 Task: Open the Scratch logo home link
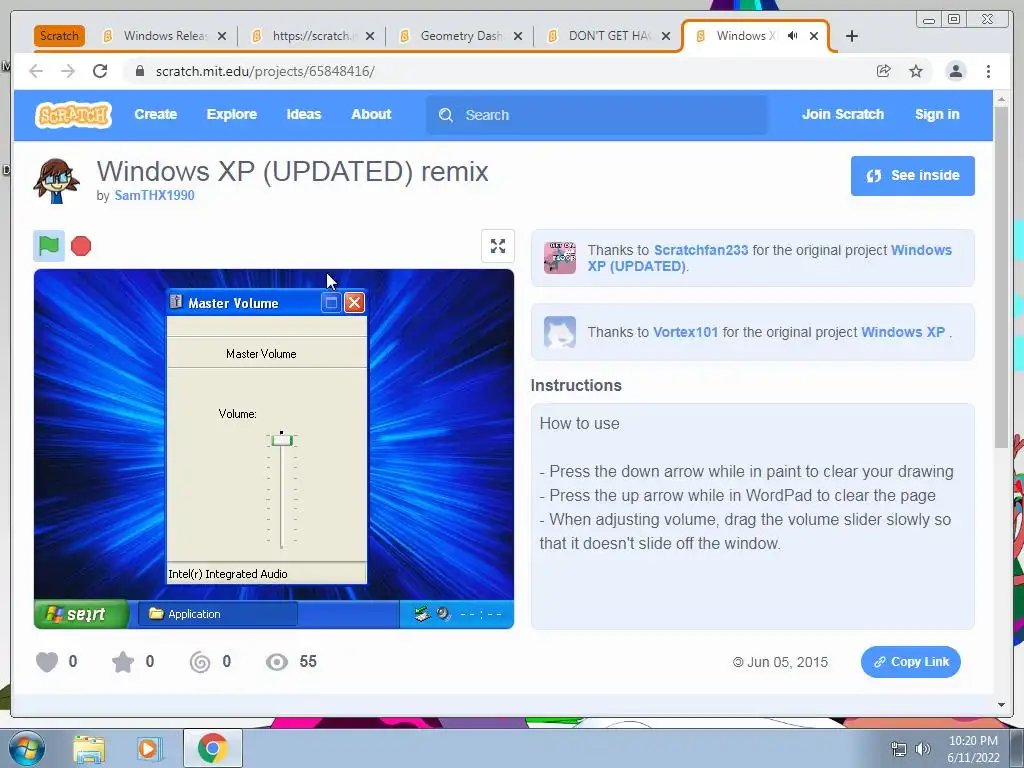click(x=73, y=115)
